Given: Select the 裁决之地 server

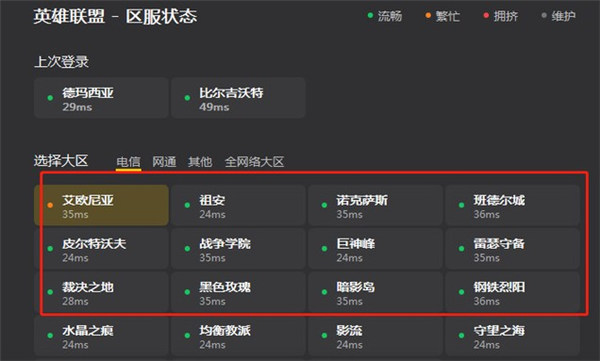Looking at the screenshot, I should click(101, 292).
